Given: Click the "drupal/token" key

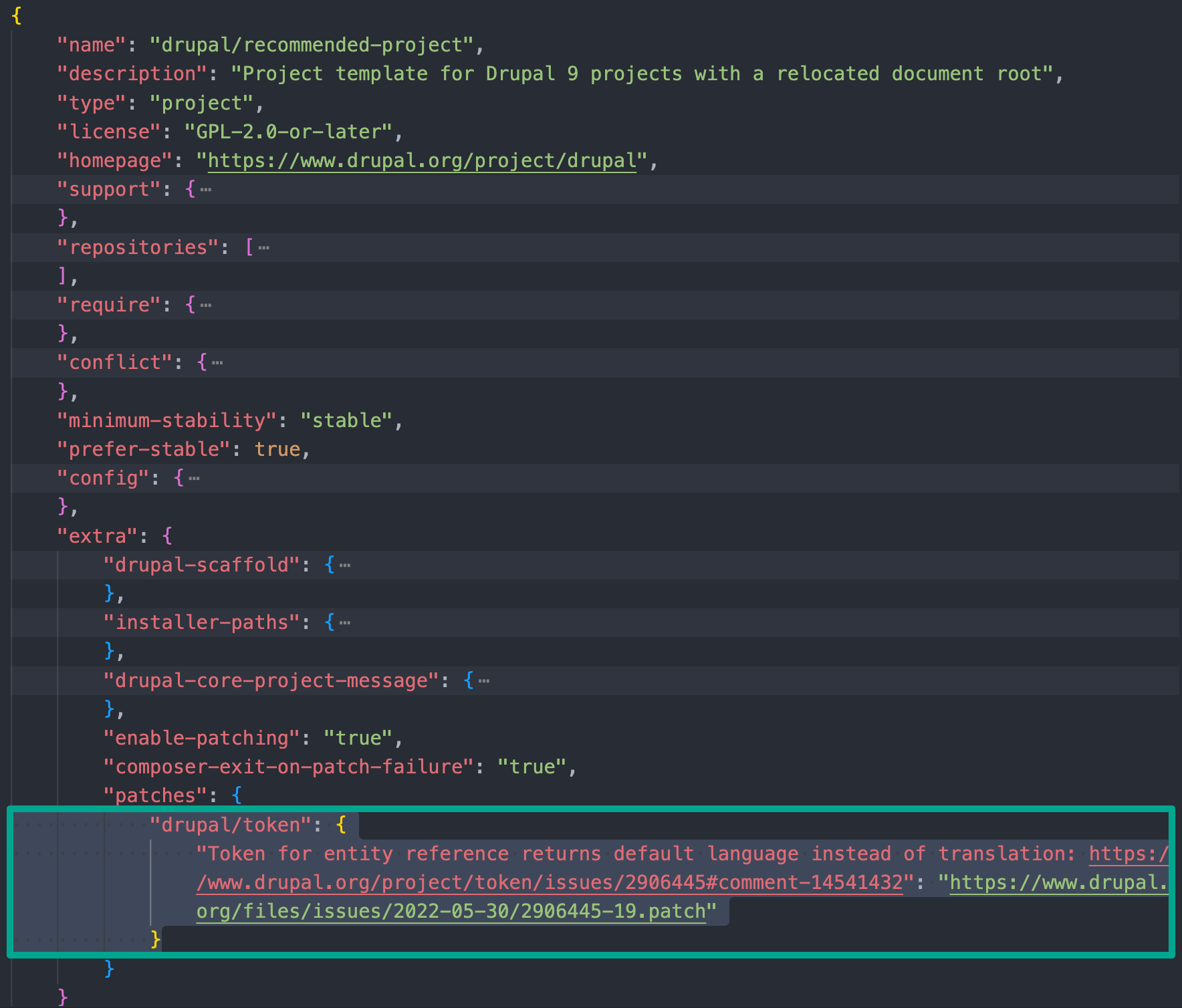Looking at the screenshot, I should [x=231, y=826].
